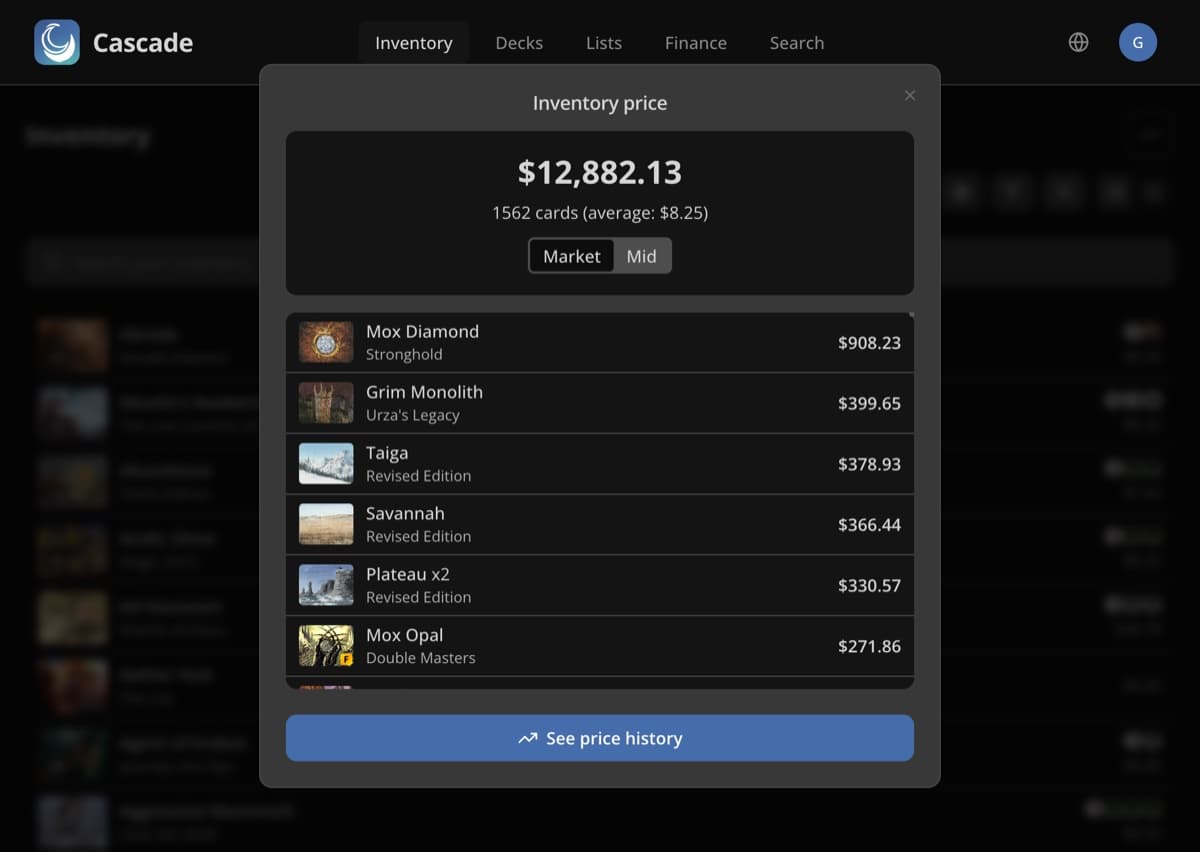
Task: Switch pricing to Market
Action: (x=571, y=256)
